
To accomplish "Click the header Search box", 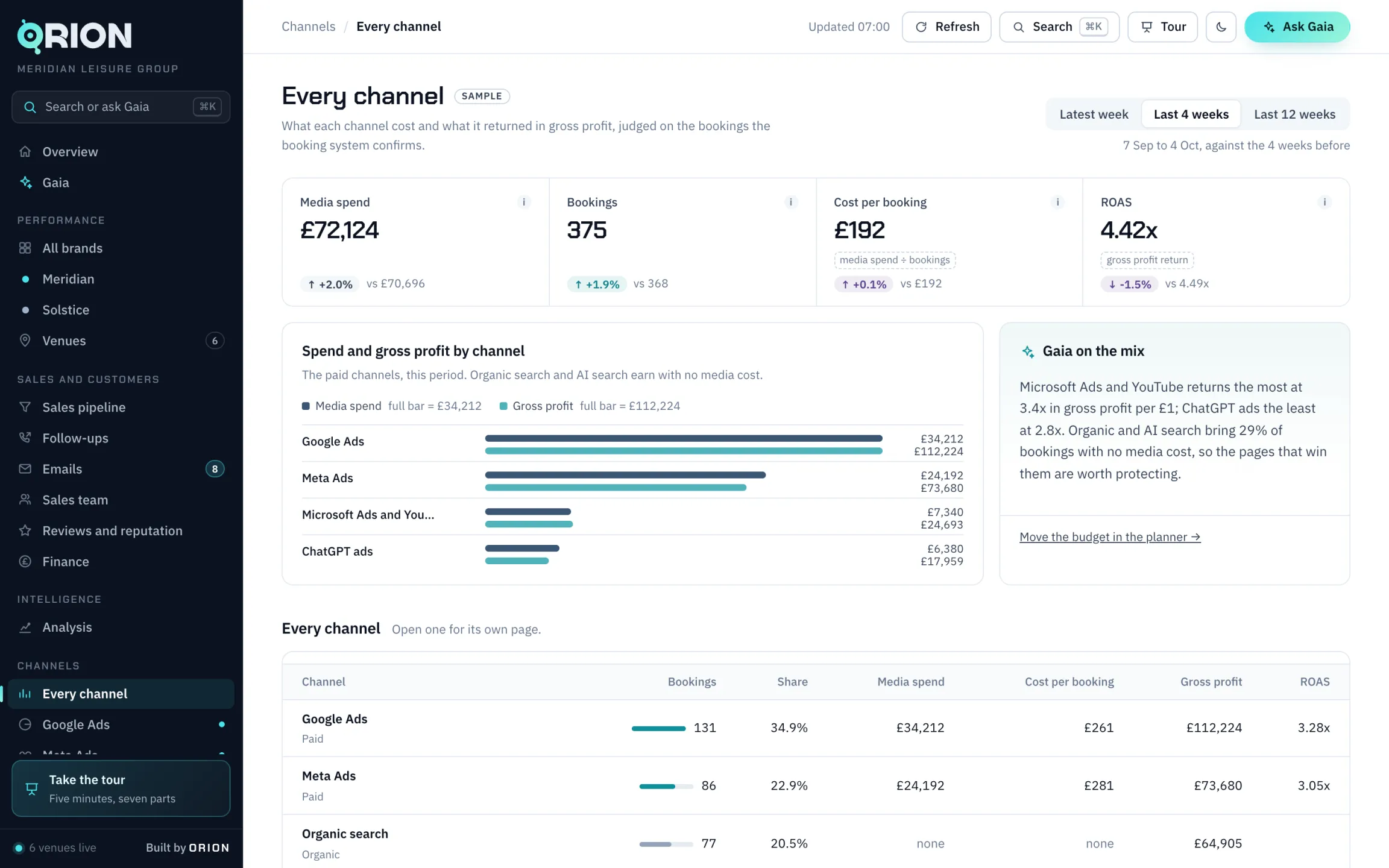I will click(x=1059, y=27).
